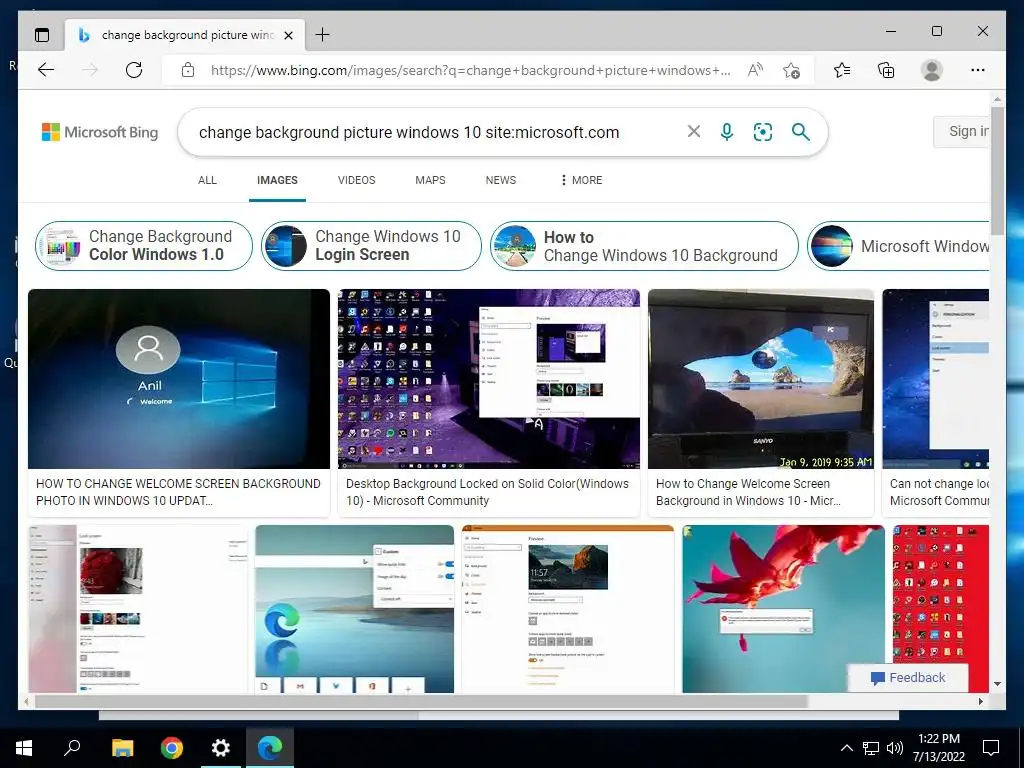
Task: Search using voice microphone icon
Action: click(727, 132)
